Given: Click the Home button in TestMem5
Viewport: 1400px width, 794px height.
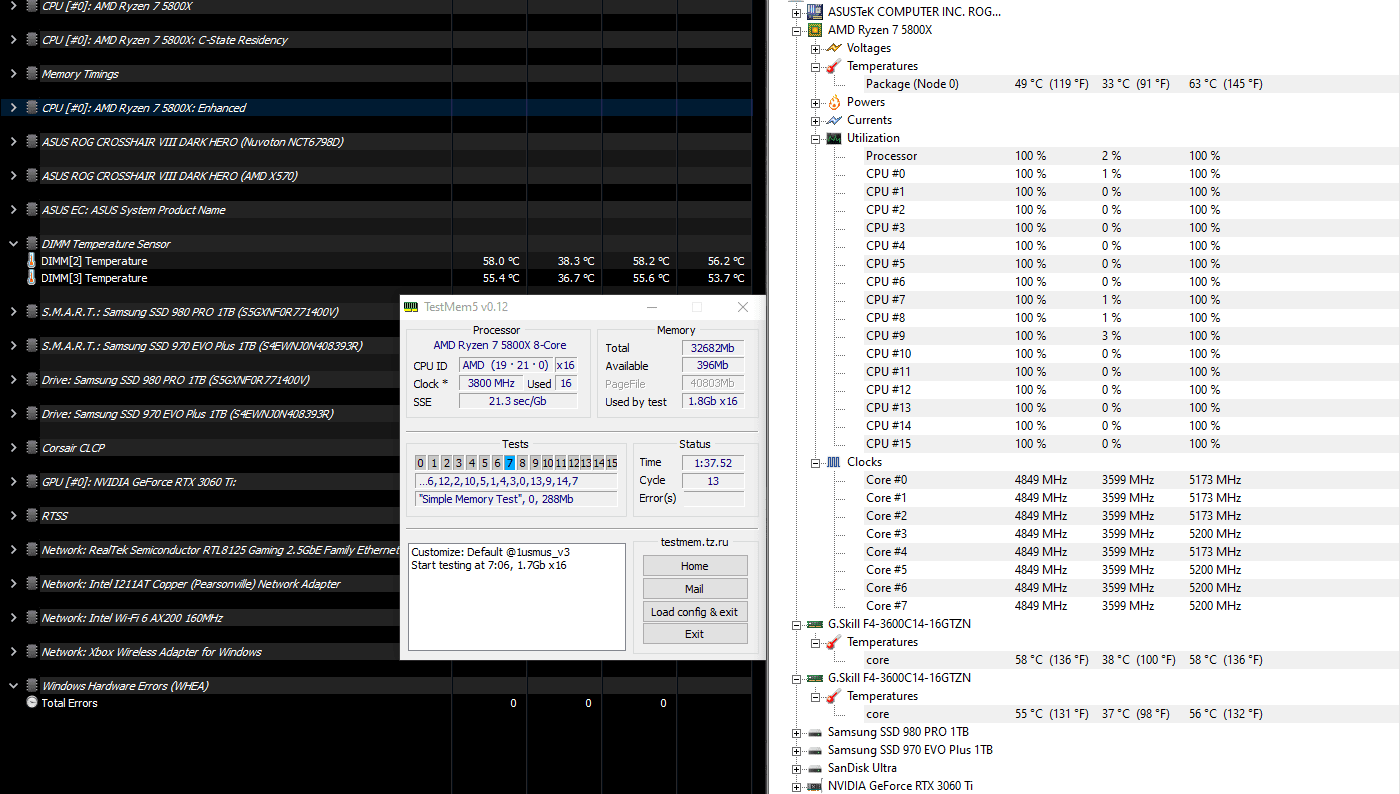Looking at the screenshot, I should coord(695,566).
